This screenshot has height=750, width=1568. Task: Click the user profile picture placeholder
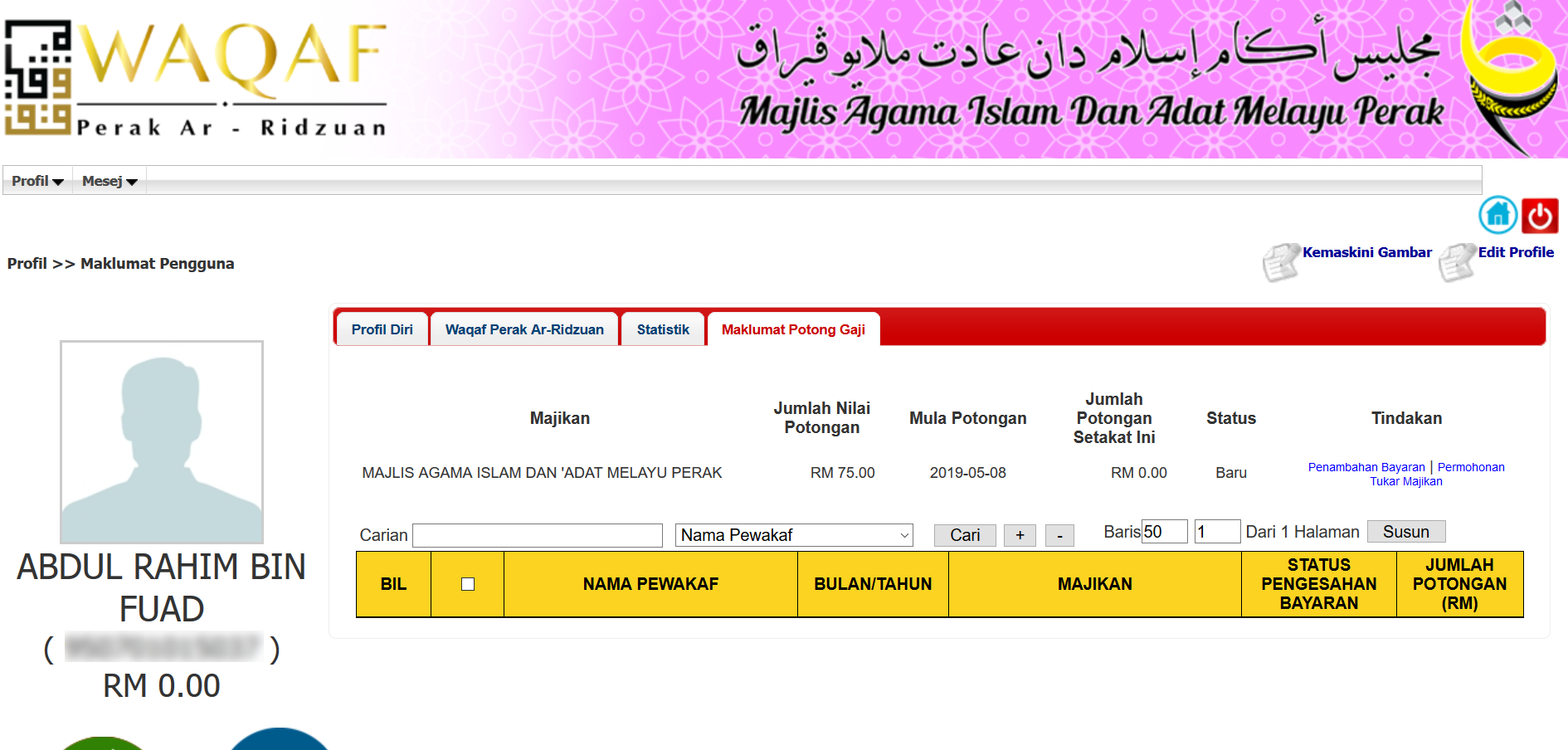[162, 442]
